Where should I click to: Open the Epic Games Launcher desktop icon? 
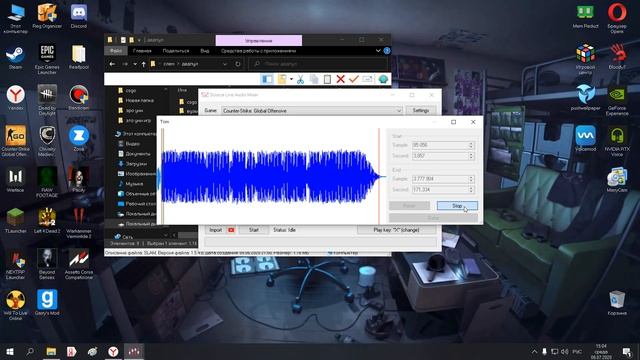click(47, 60)
